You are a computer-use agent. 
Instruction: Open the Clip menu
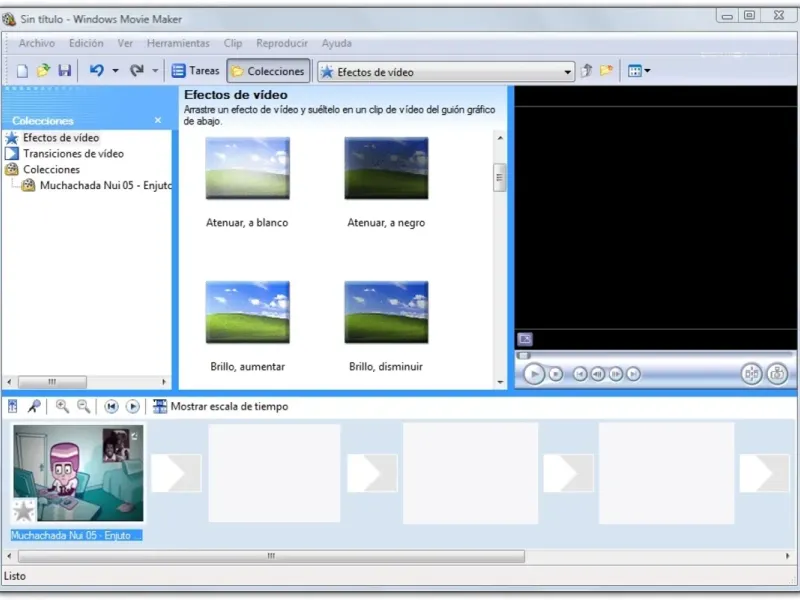(x=233, y=43)
